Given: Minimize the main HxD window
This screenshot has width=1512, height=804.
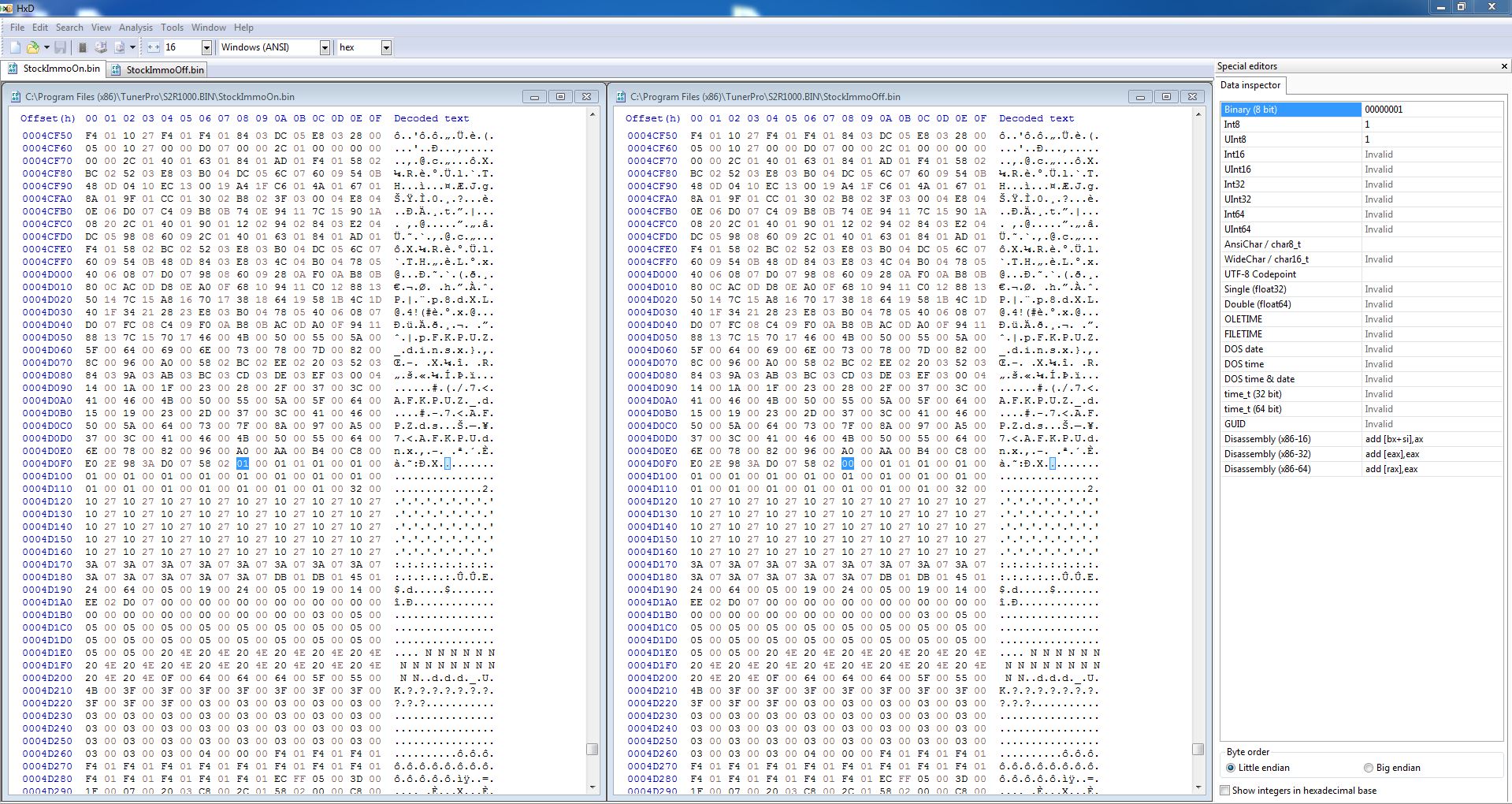Looking at the screenshot, I should [1441, 7].
